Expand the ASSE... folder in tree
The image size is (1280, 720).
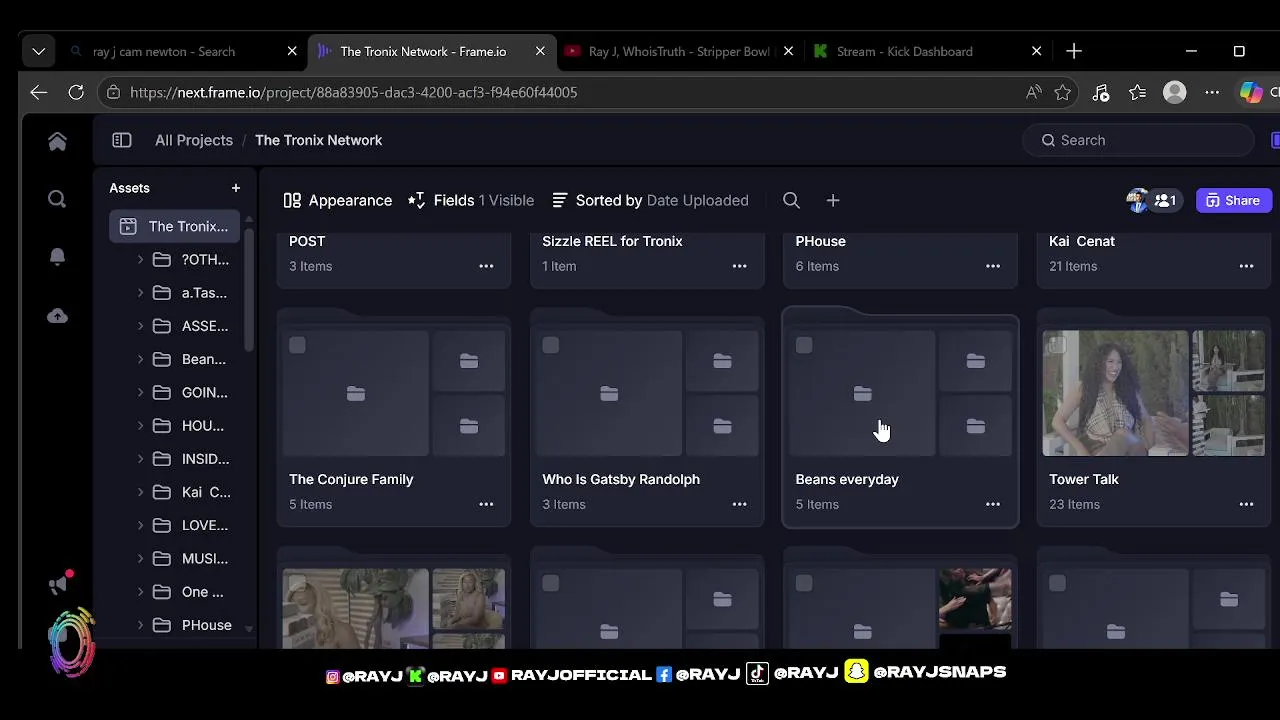tap(140, 326)
